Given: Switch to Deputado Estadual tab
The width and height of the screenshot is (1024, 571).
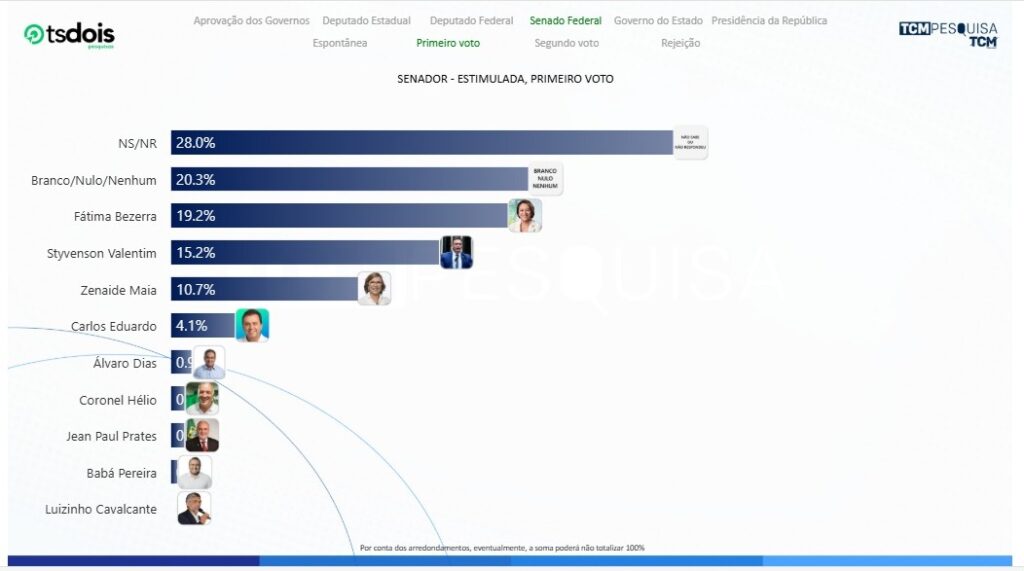Looking at the screenshot, I should point(366,20).
